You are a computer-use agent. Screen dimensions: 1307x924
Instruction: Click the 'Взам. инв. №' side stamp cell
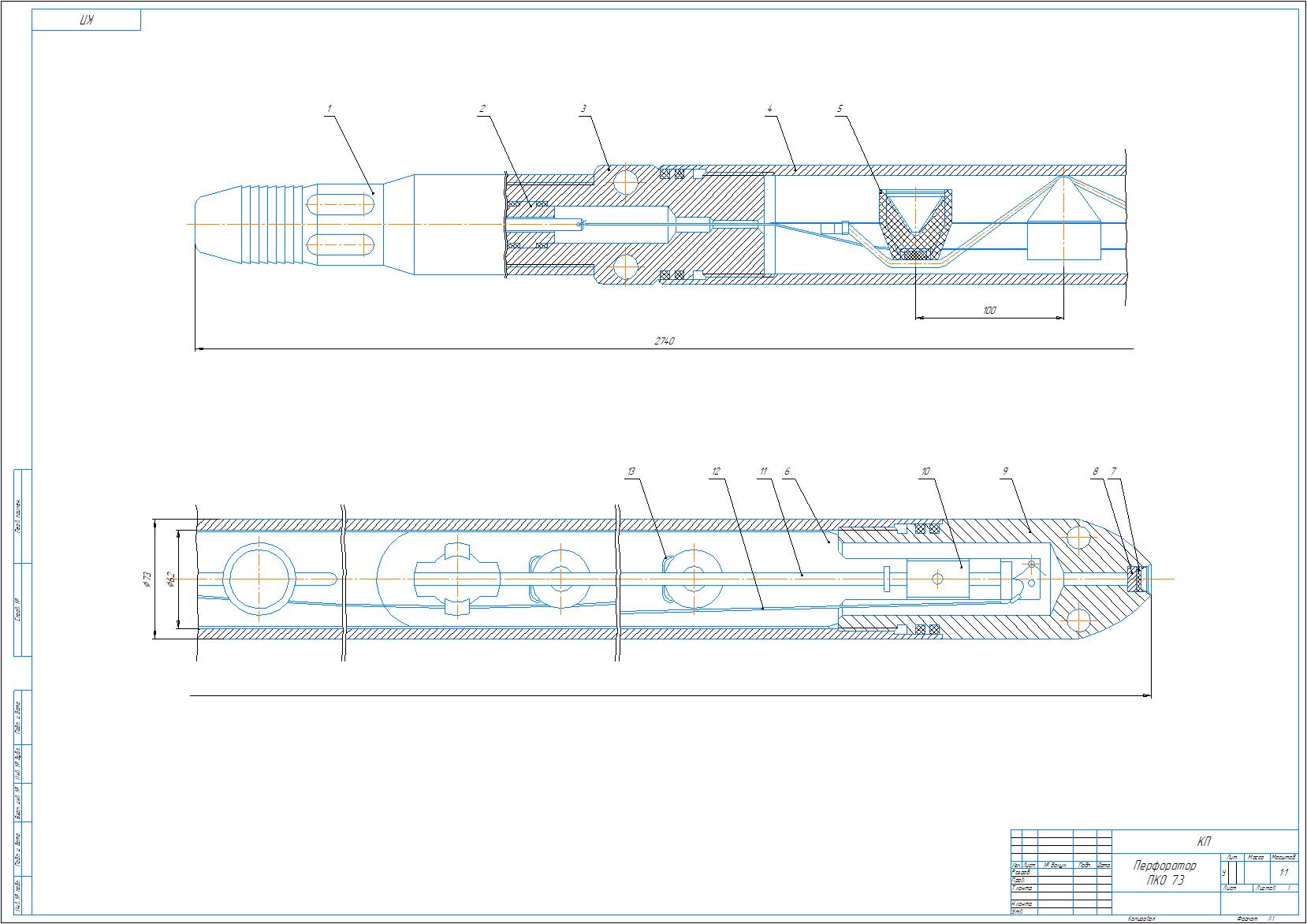point(18,803)
